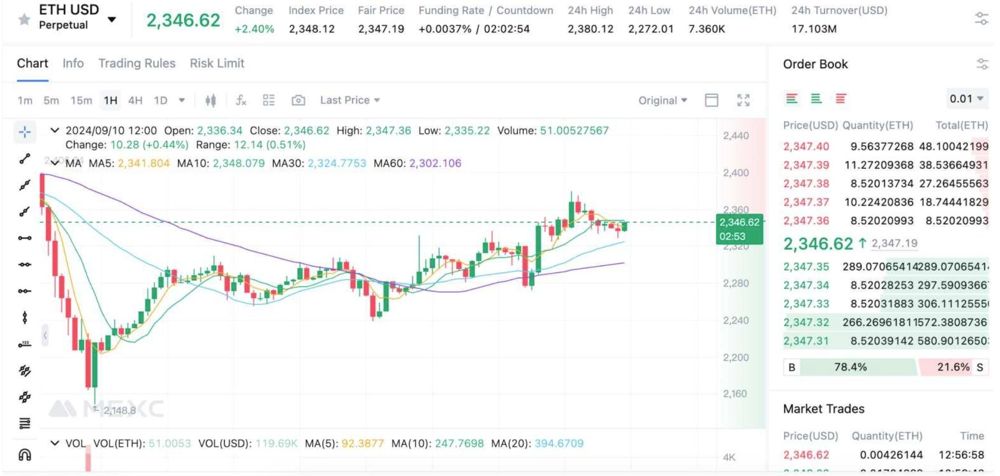This screenshot has height=476, width=1000.
Task: Show only buy orders in order book
Action: coord(816,98)
